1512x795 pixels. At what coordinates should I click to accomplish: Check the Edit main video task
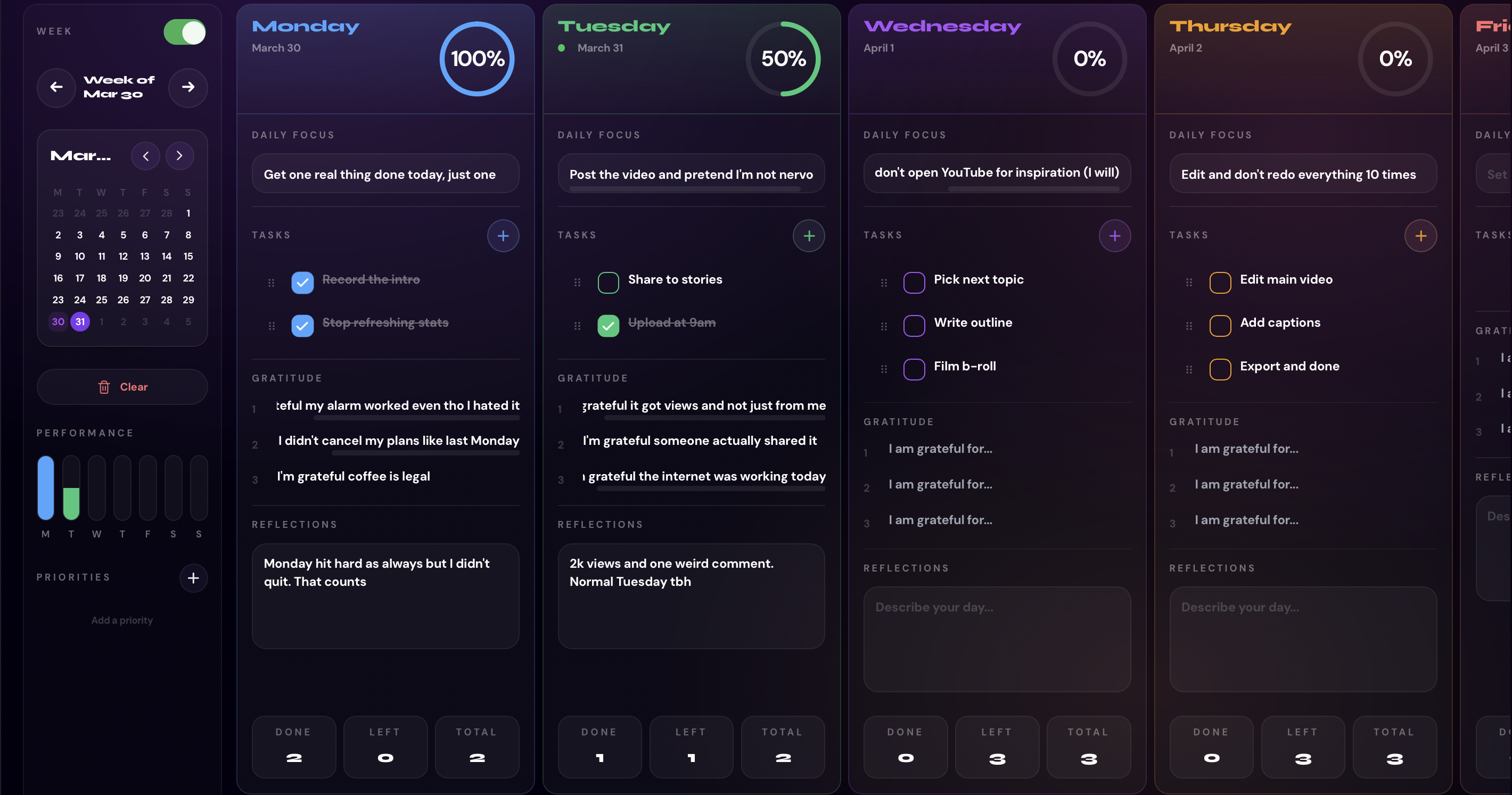point(1220,282)
